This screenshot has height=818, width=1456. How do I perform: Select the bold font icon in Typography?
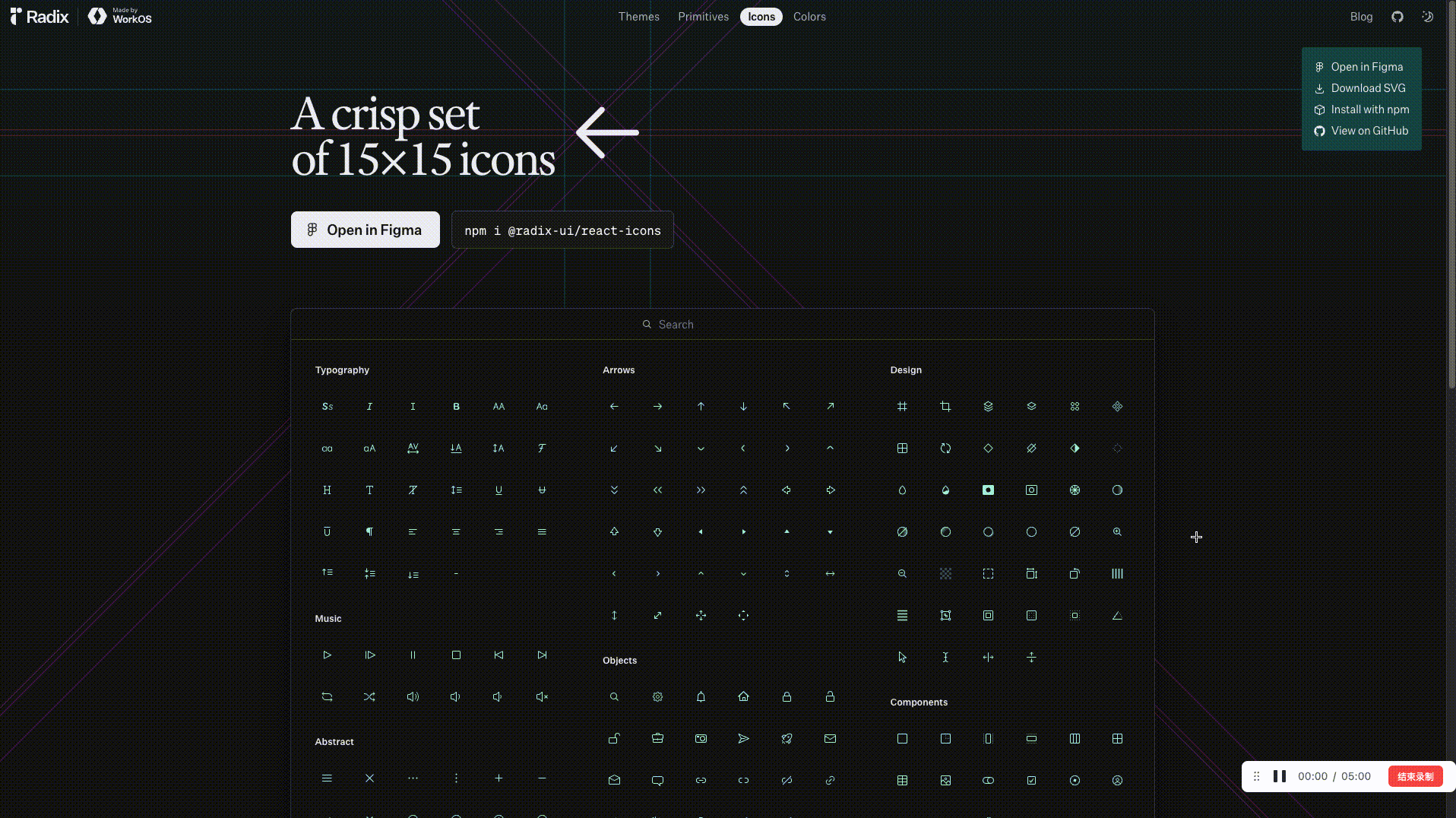click(456, 407)
